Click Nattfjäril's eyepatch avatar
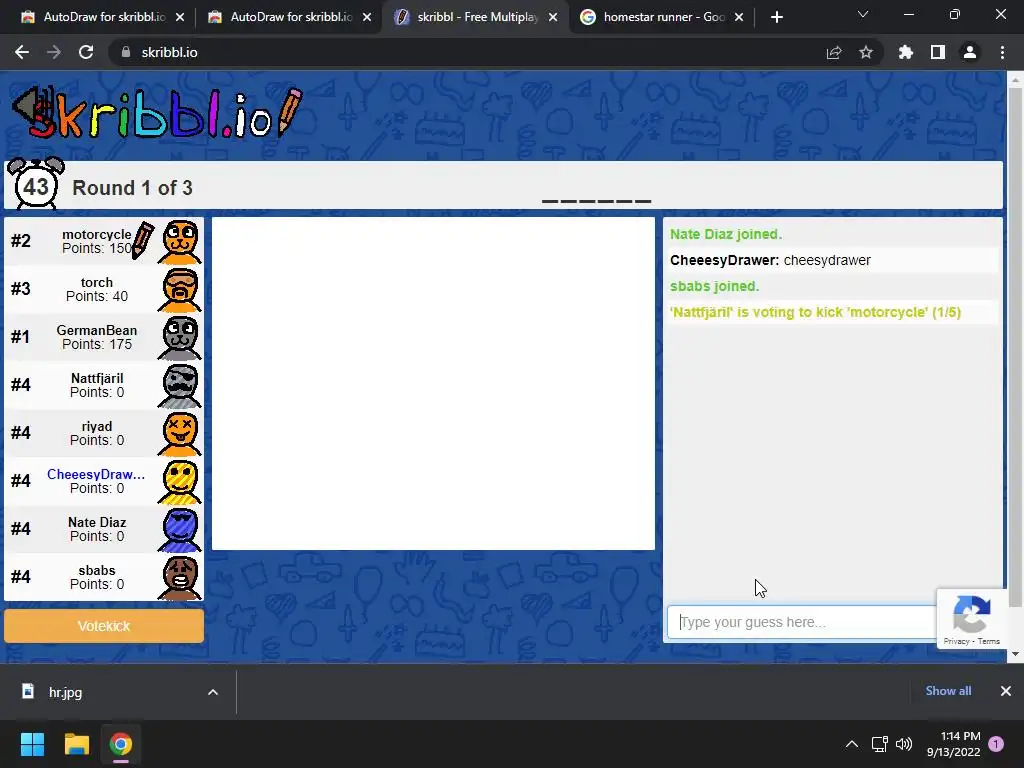The image size is (1024, 768). click(x=180, y=386)
